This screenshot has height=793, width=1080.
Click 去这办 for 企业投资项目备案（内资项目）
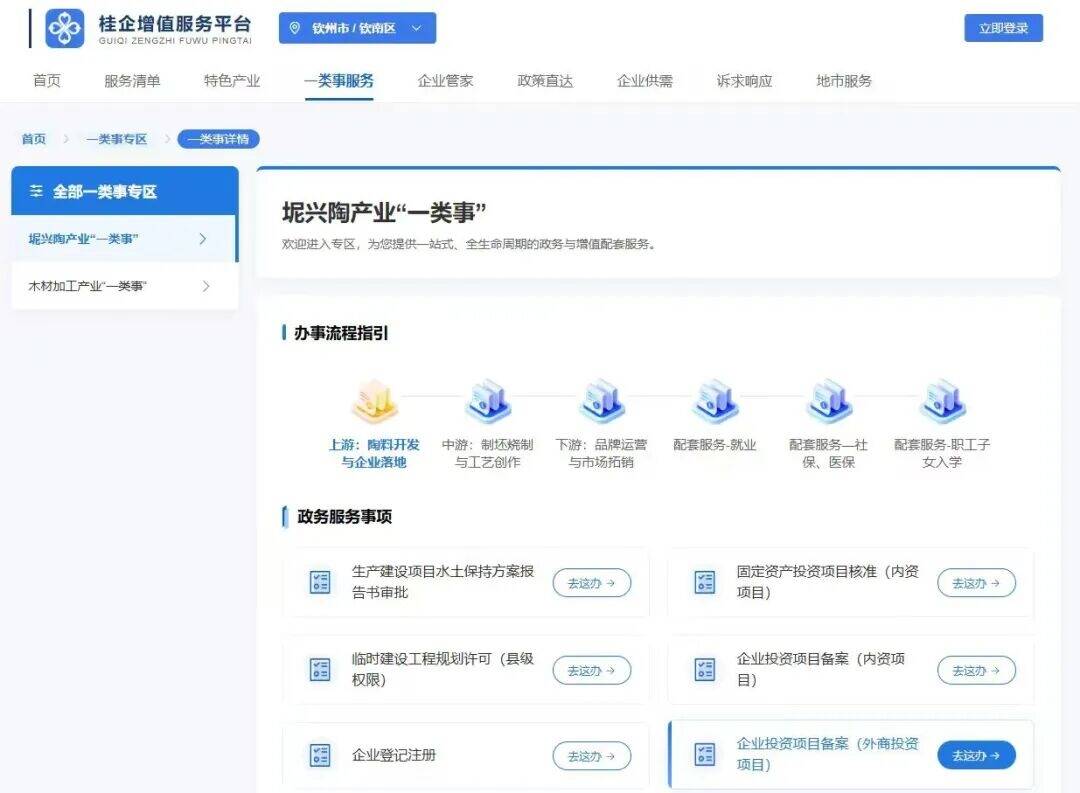(976, 670)
